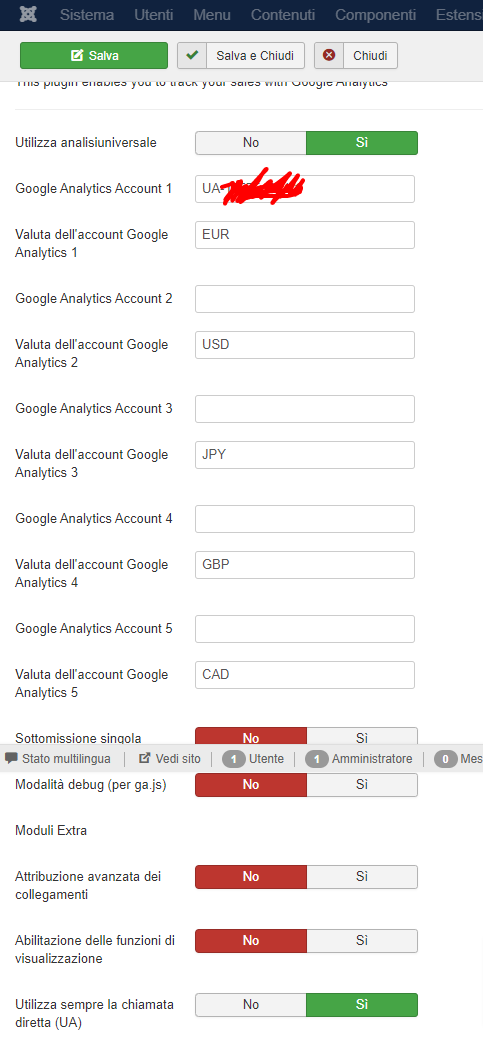483x1045 pixels.
Task: Click the currency field containing JPY
Action: point(304,455)
